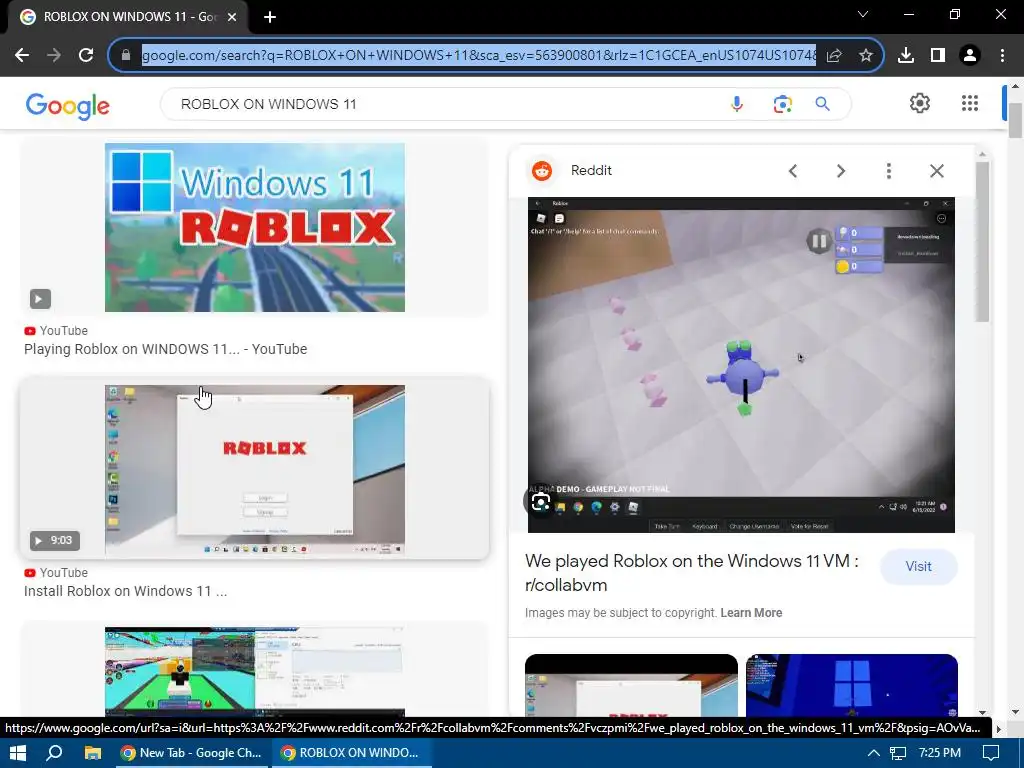Image resolution: width=1024 pixels, height=768 pixels.
Task: Close the image preview panel
Action: coord(936,171)
